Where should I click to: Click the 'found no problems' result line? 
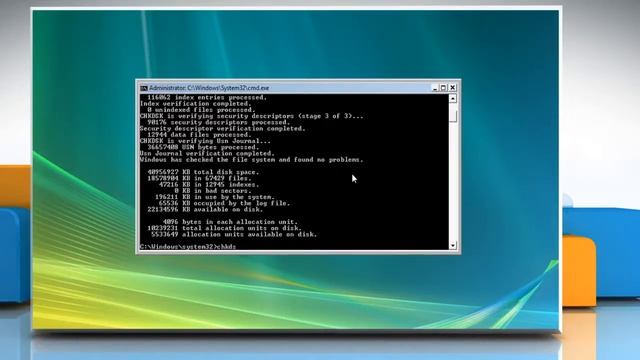pos(251,160)
